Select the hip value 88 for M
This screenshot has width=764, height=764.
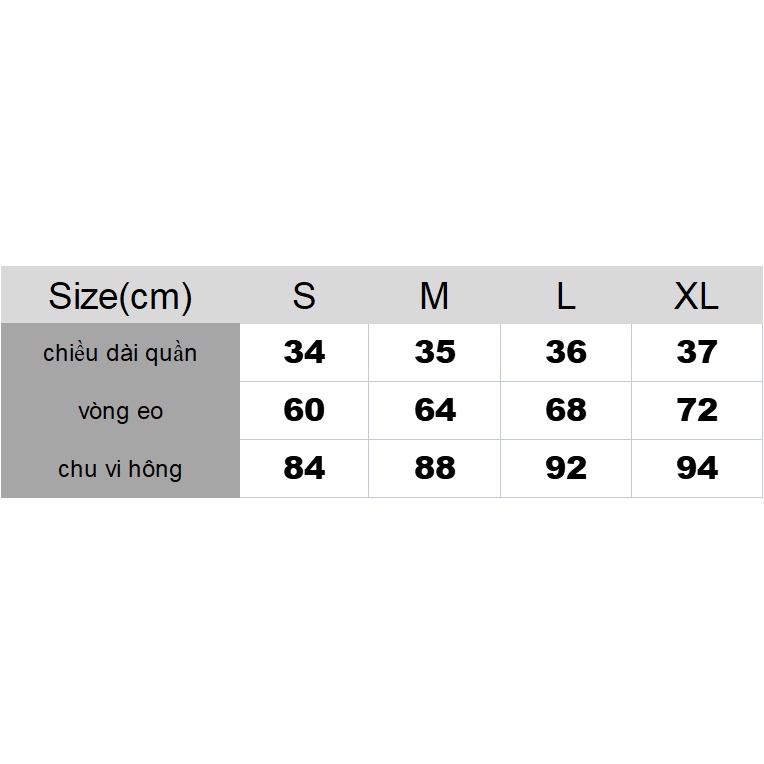435,468
